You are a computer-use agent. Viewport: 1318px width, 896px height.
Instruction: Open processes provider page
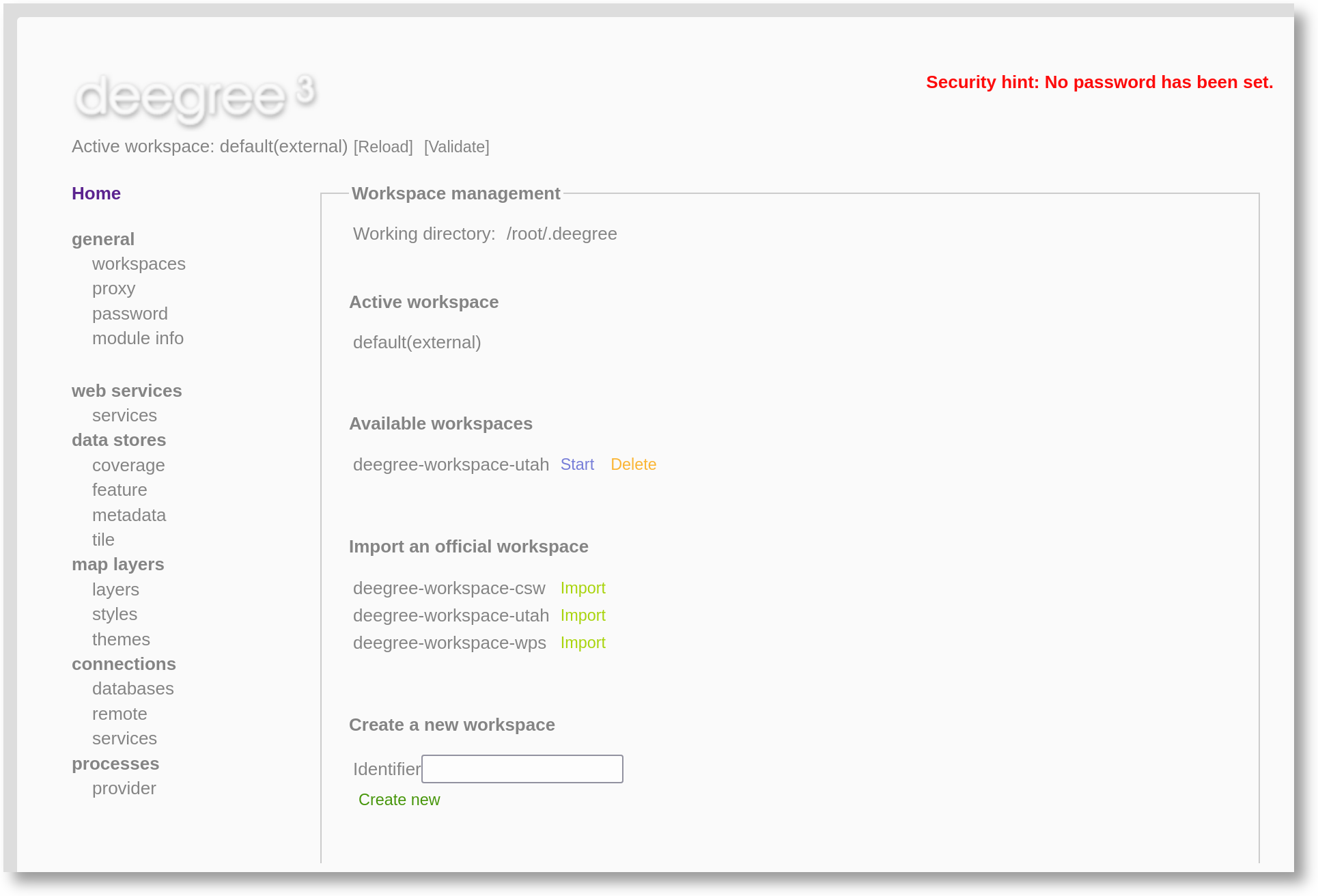pos(124,788)
